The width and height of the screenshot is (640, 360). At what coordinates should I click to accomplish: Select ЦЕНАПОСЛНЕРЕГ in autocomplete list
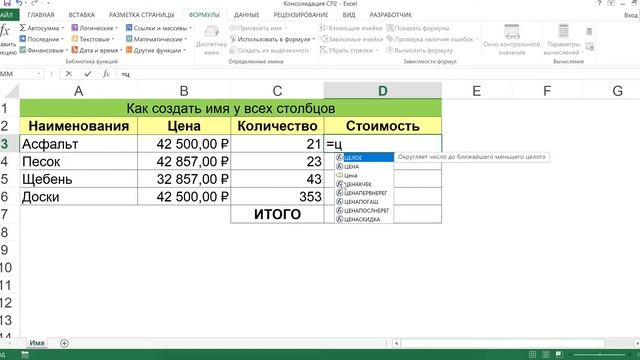pyautogui.click(x=364, y=211)
